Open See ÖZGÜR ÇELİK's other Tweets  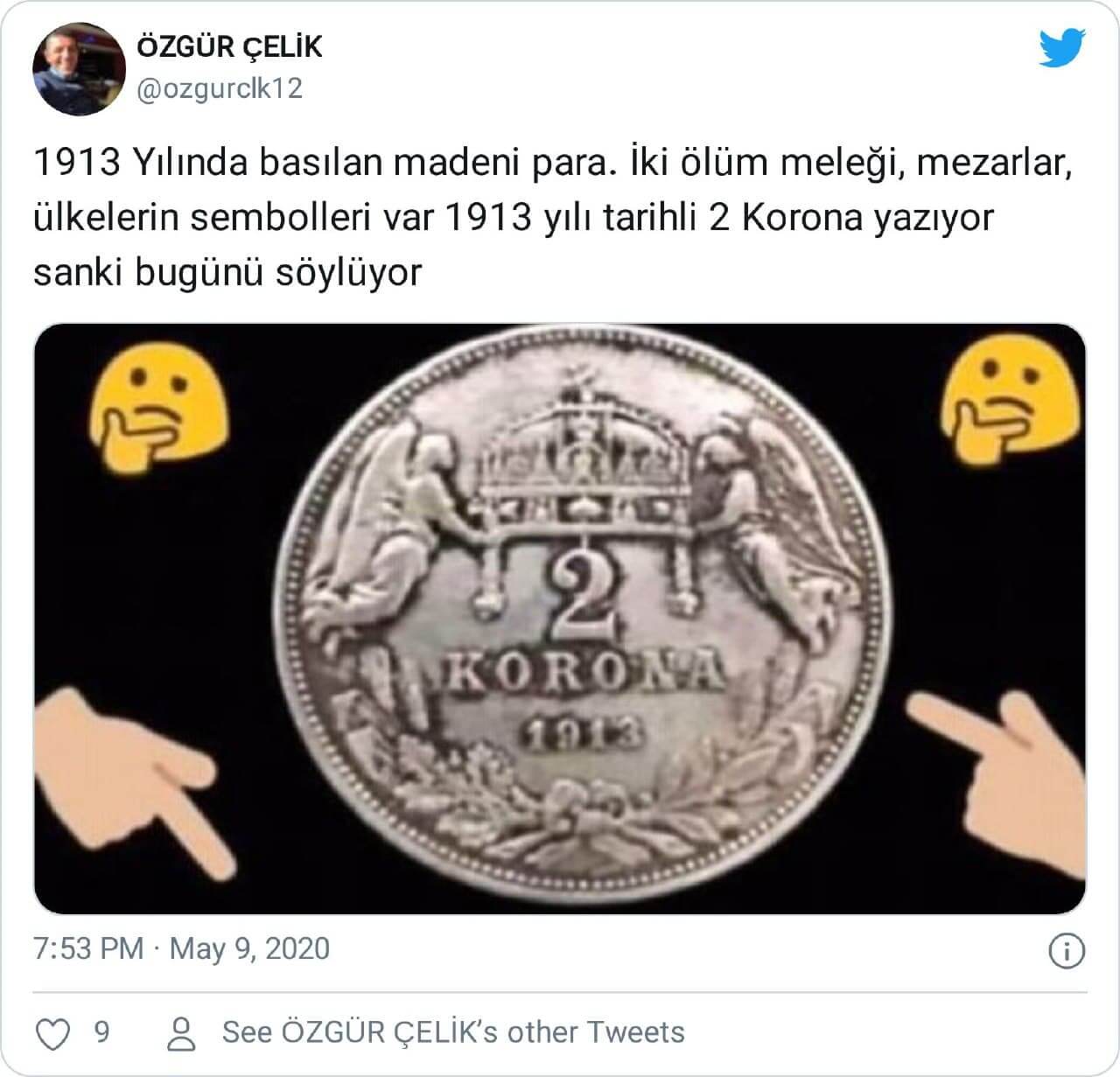point(453,1032)
